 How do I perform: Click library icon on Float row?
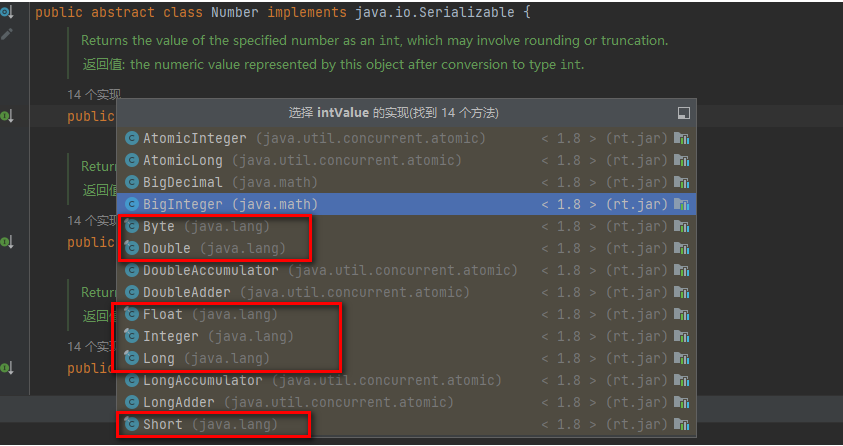pyautogui.click(x=682, y=314)
